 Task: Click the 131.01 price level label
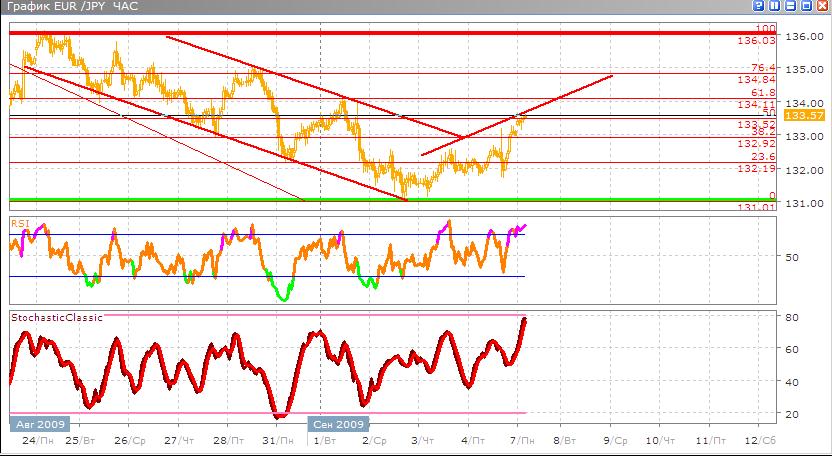(756, 207)
